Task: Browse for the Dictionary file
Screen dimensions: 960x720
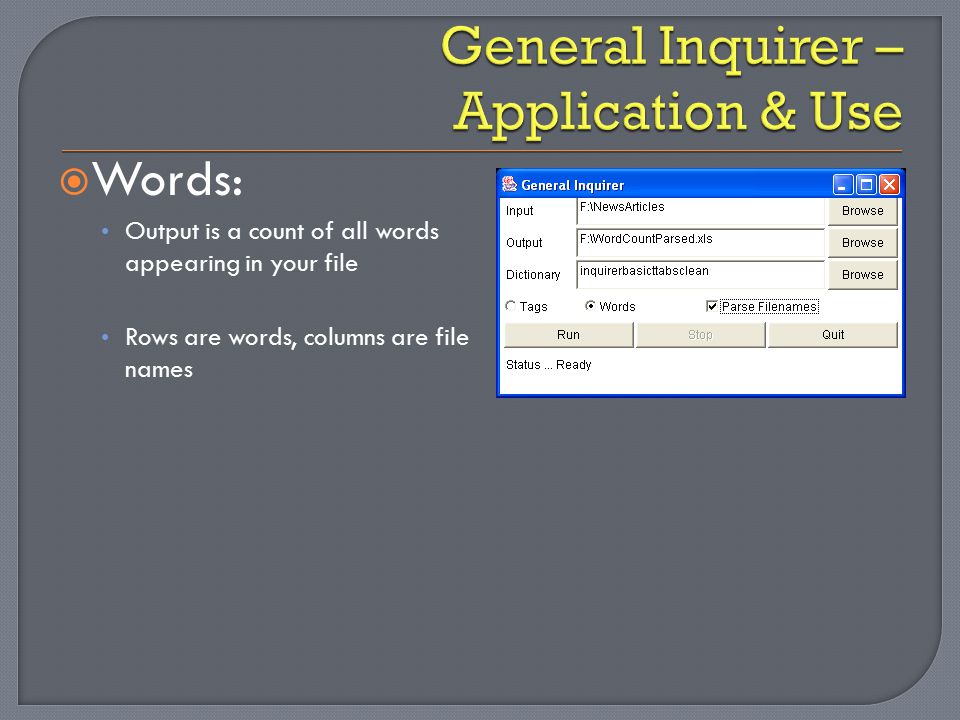Action: pos(863,275)
